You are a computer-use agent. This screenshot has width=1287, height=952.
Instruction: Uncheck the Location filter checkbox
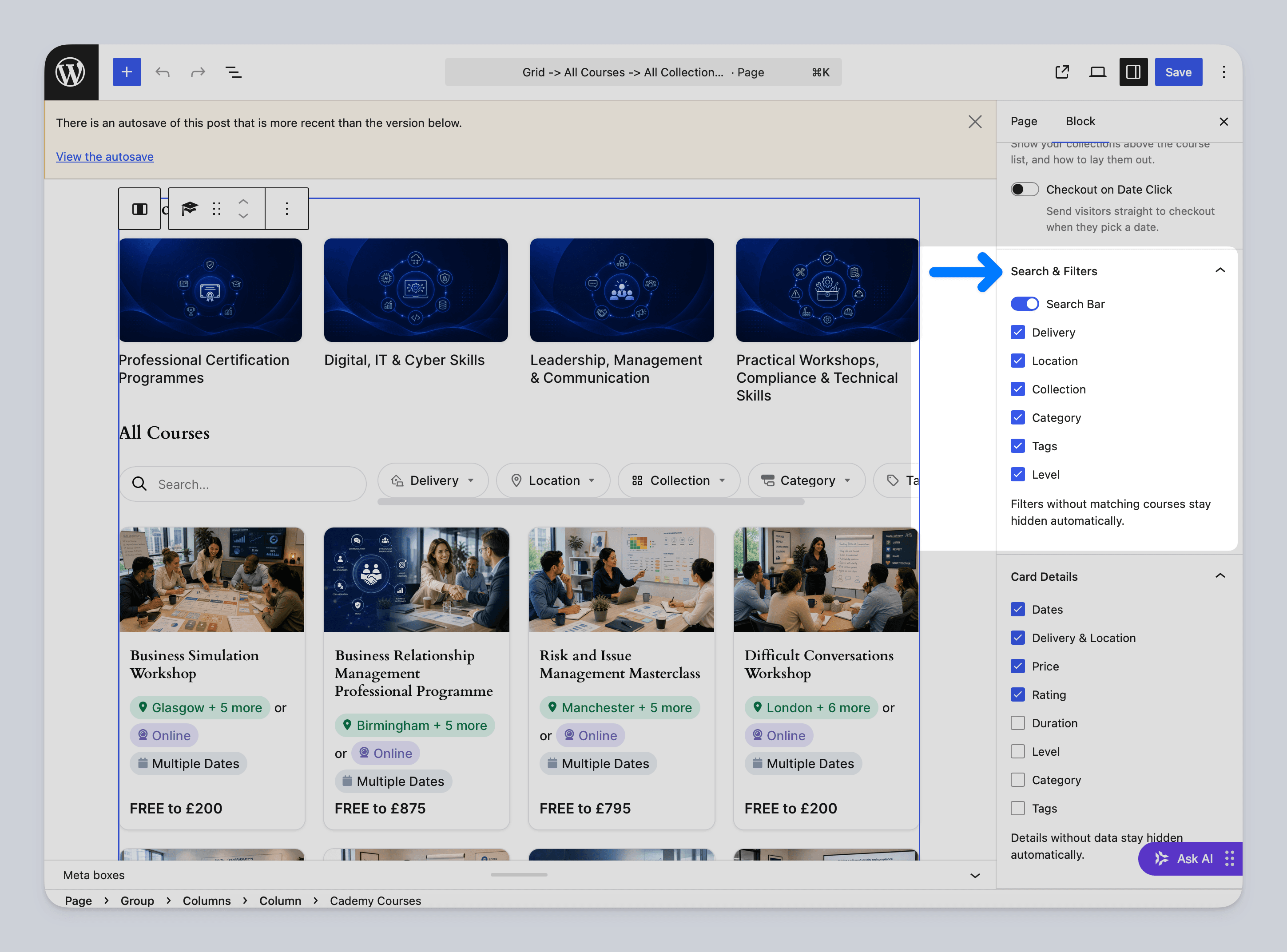[x=1018, y=361]
